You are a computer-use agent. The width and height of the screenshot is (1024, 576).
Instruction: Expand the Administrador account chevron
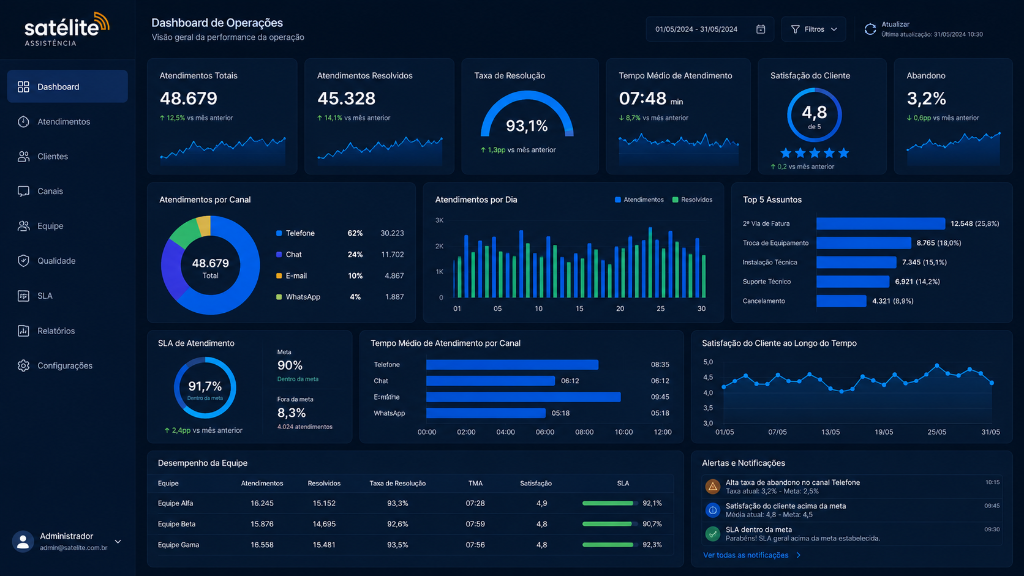coord(118,541)
